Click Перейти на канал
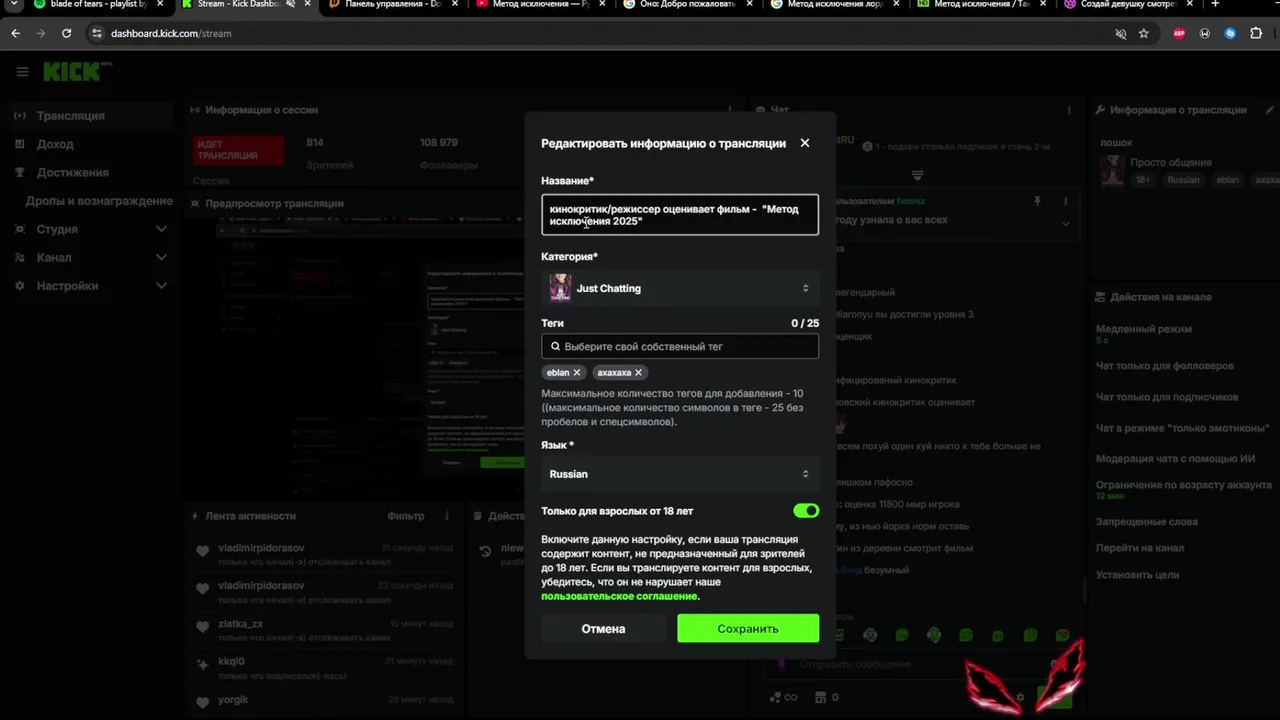 [1139, 548]
